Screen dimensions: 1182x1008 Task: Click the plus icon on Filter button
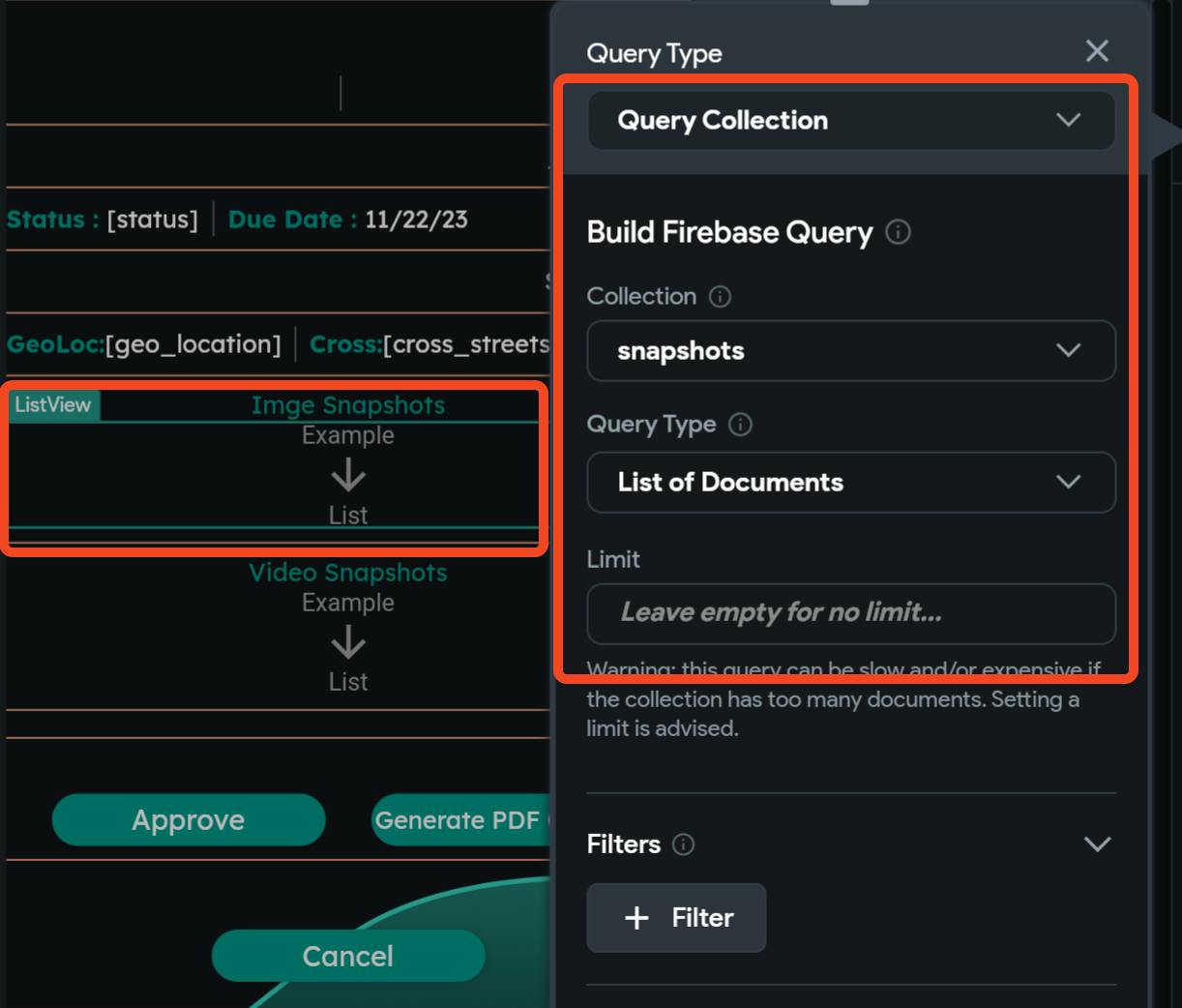[636, 918]
